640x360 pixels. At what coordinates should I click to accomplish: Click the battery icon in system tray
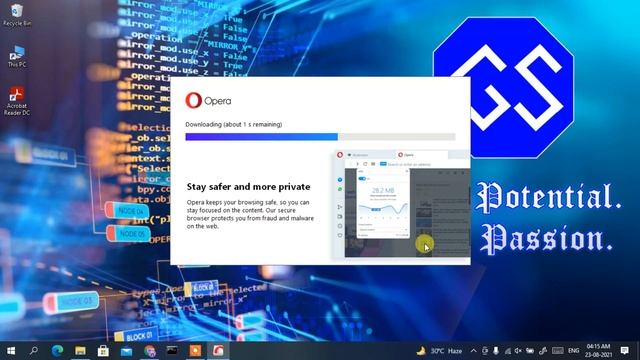(530, 351)
